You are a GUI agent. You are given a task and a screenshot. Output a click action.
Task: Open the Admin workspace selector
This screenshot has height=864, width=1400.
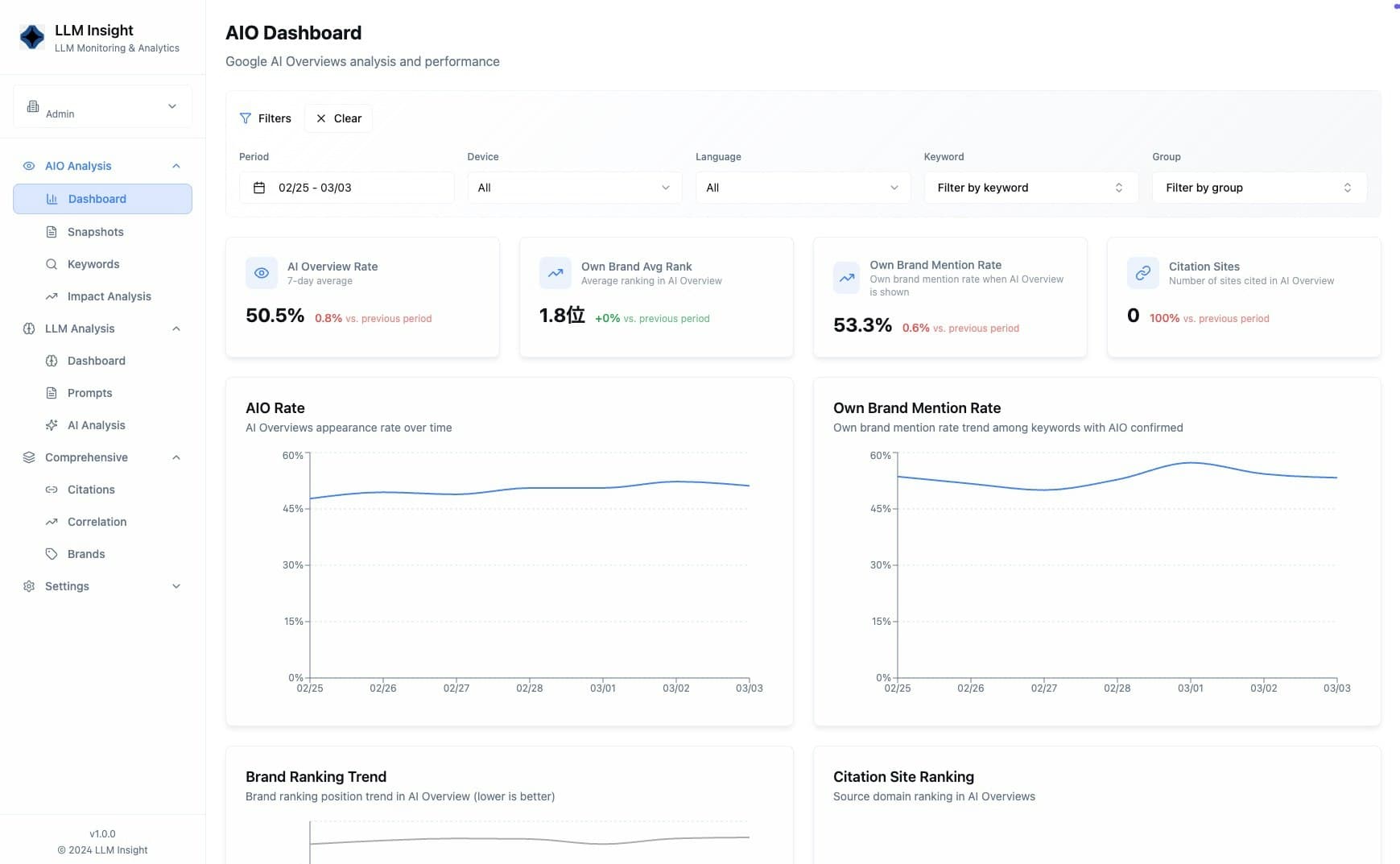coord(102,106)
